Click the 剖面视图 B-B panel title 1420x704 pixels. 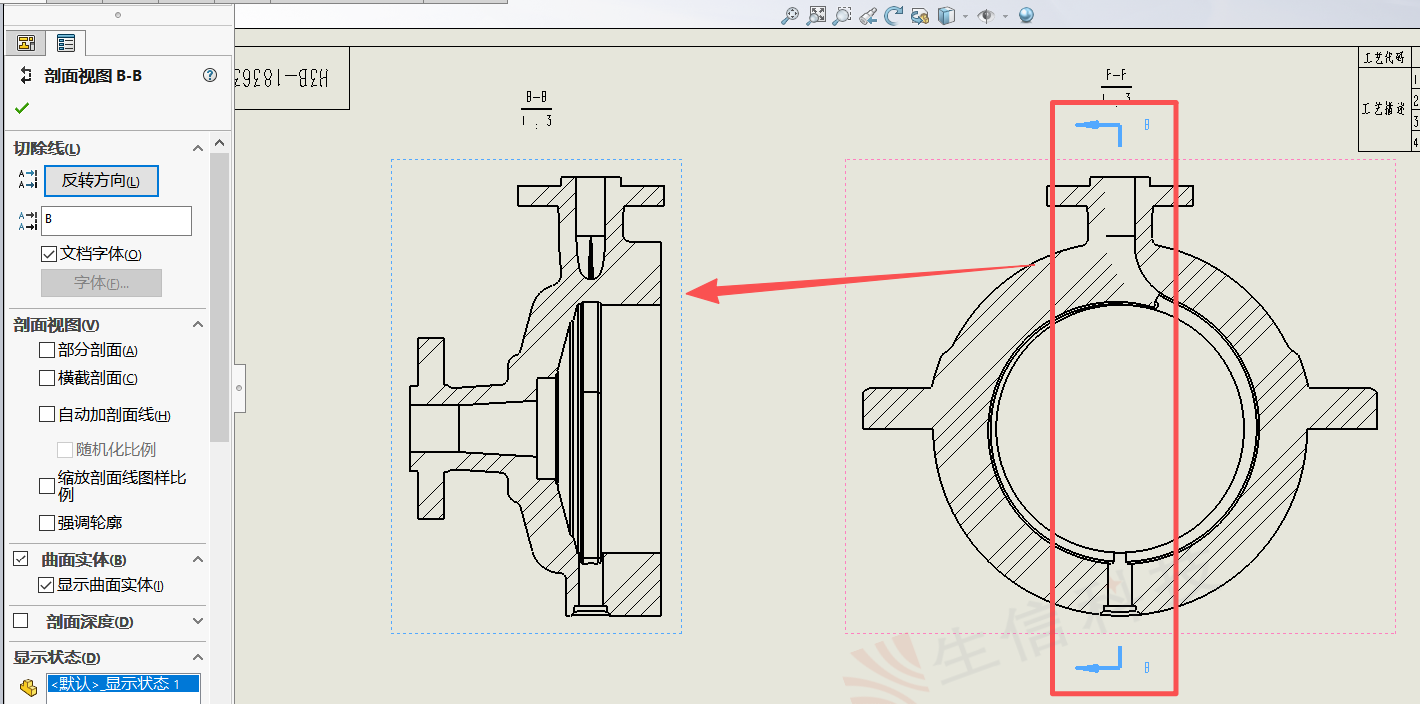pyautogui.click(x=93, y=76)
